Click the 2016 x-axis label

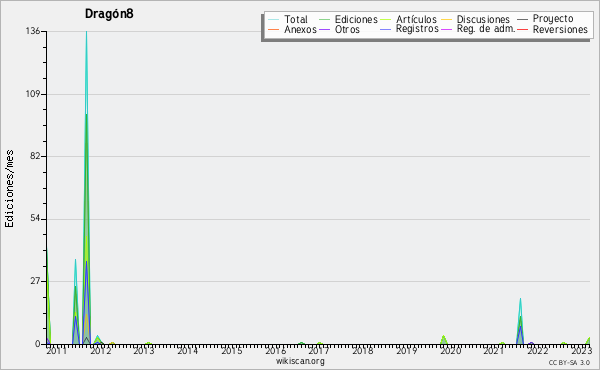(x=276, y=350)
